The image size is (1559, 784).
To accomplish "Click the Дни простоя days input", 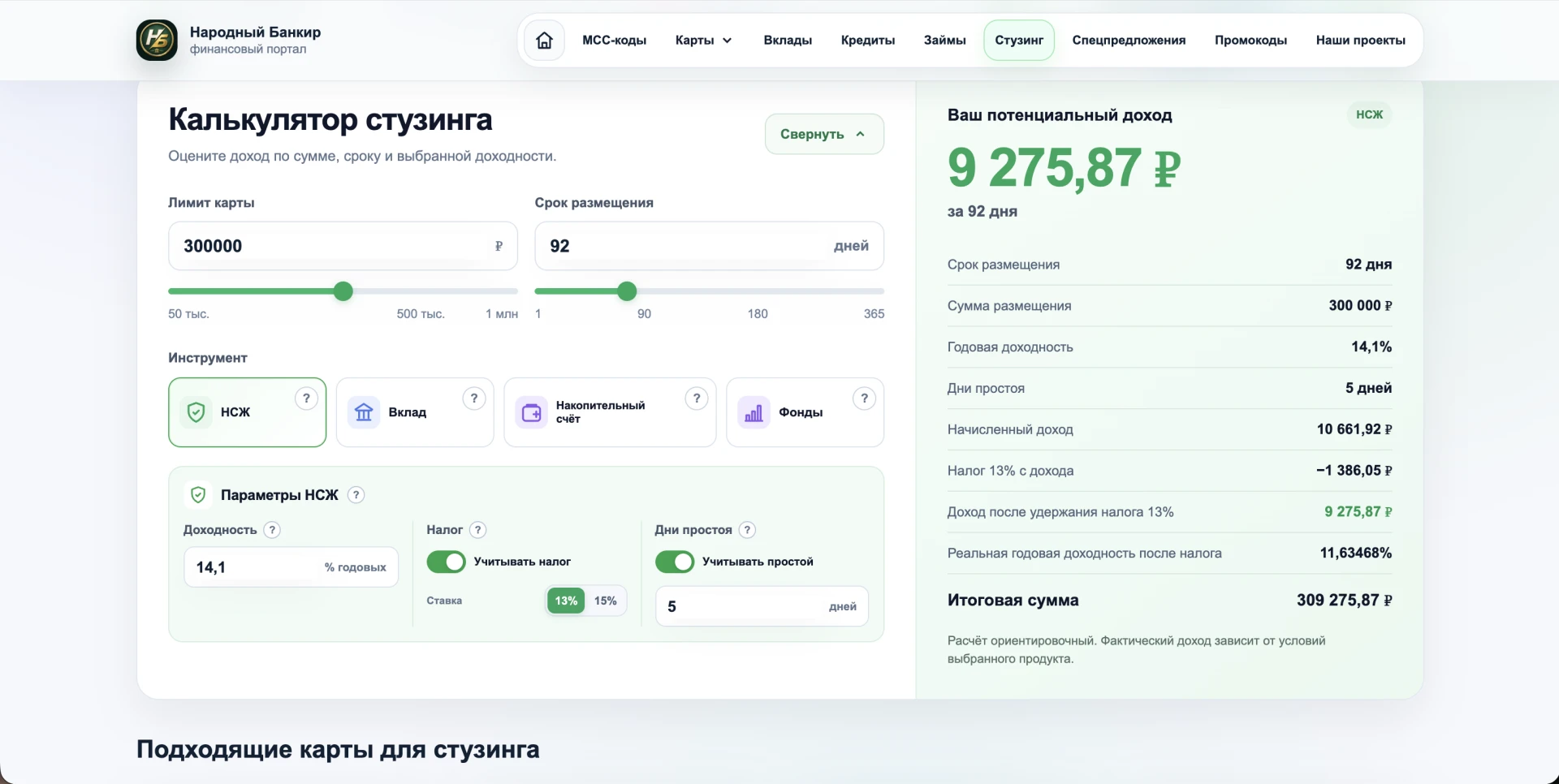I will pyautogui.click(x=762, y=606).
